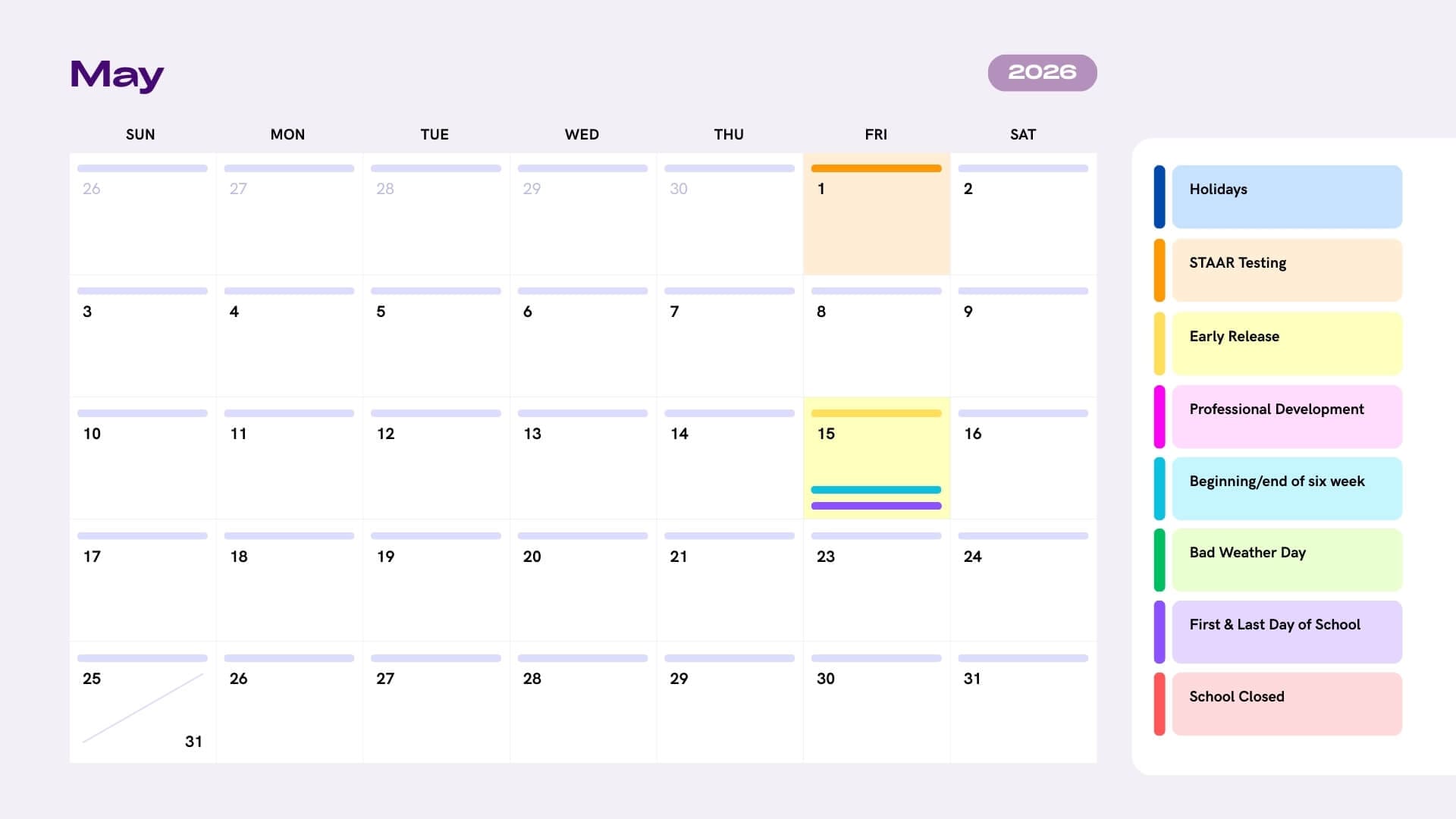
Task: Click the orange bar beside STAAR Testing
Action: click(1159, 271)
